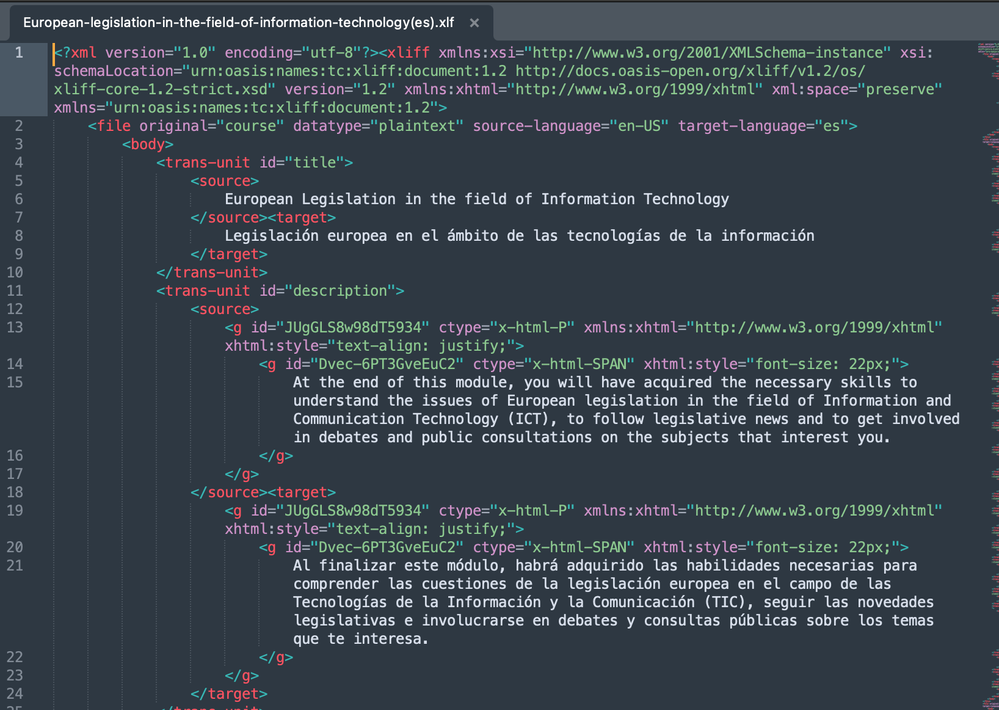Screen dimensions: 999x710
Task: Click the </g> tag on line 17
Action: (241, 474)
